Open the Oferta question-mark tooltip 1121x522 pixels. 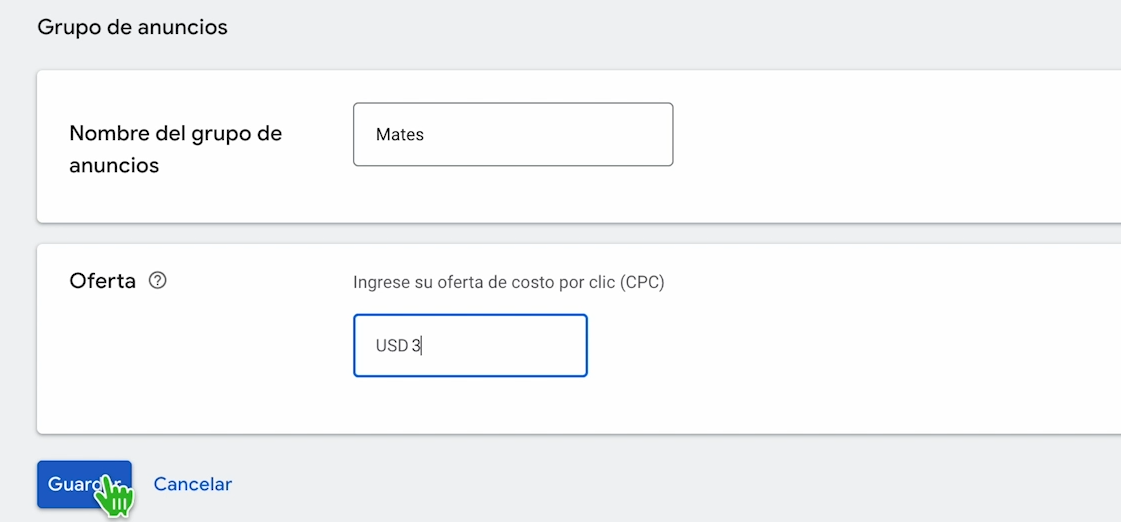157,281
